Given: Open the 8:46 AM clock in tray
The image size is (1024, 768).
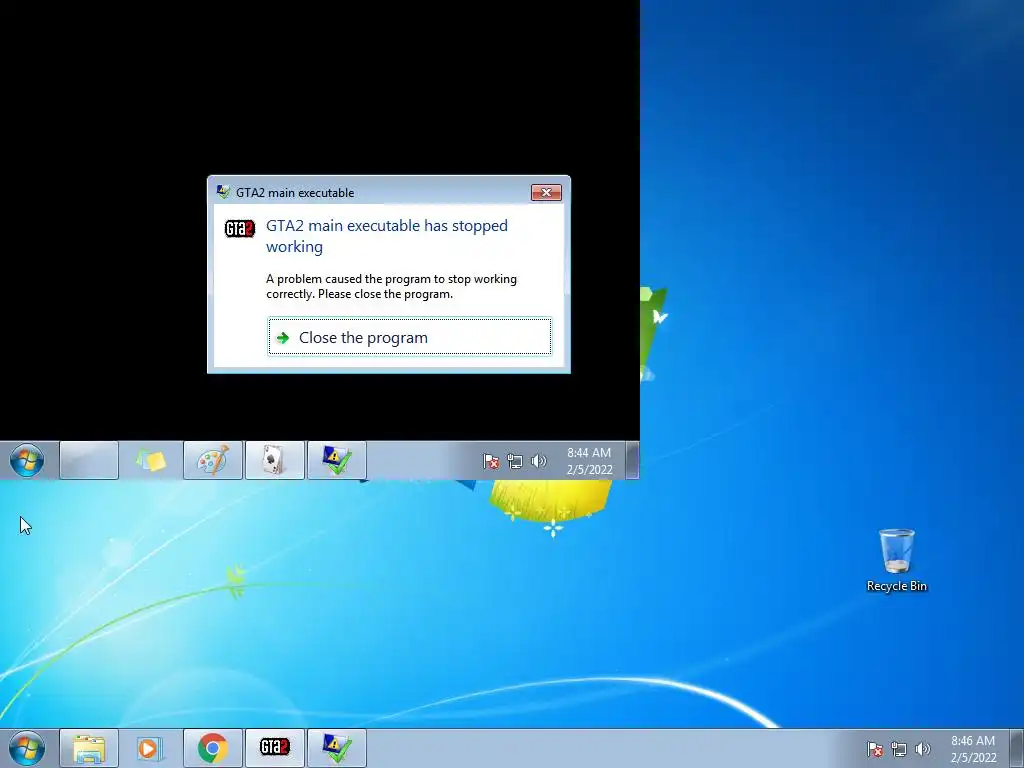Looking at the screenshot, I should coord(973,749).
